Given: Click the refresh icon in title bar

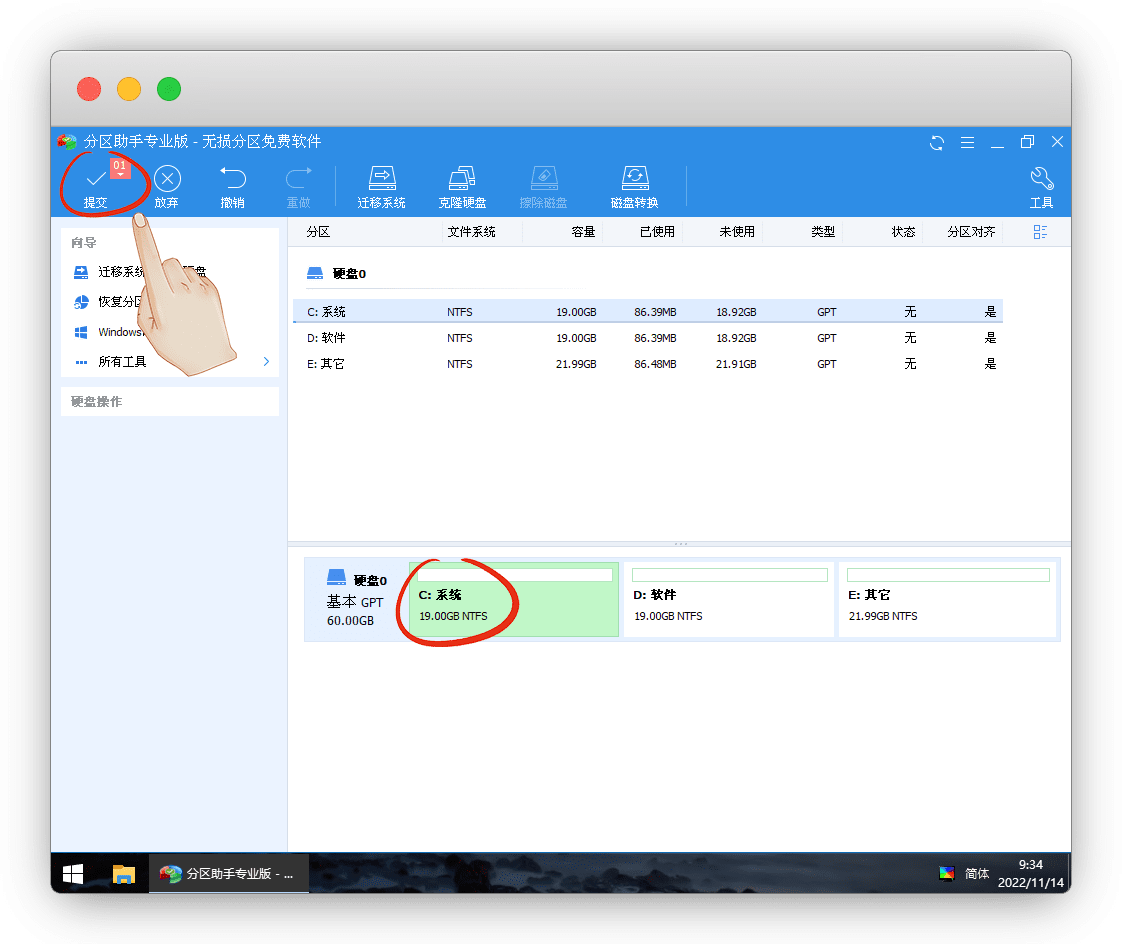Looking at the screenshot, I should click(x=937, y=142).
